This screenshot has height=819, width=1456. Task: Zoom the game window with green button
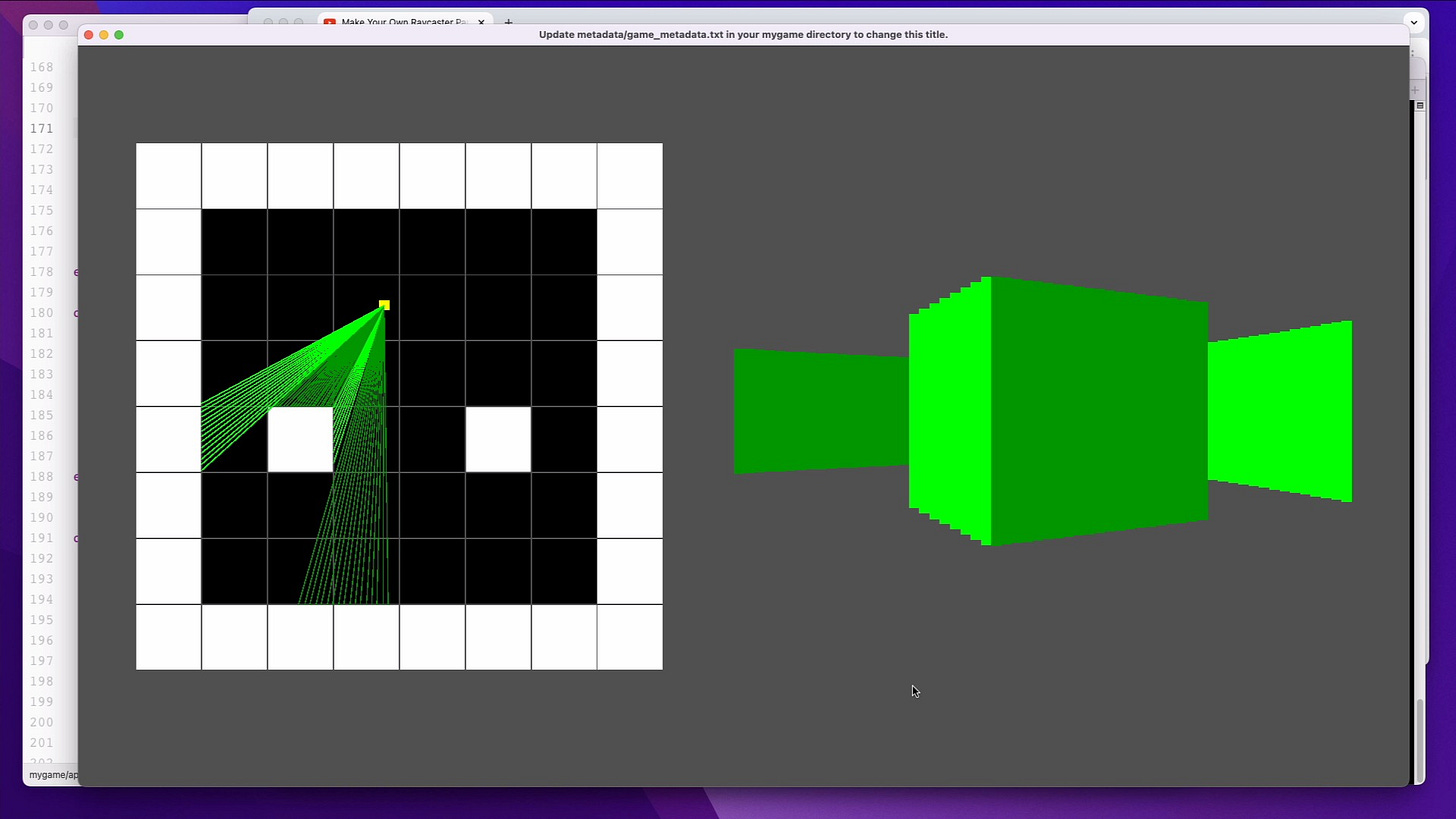pos(118,35)
